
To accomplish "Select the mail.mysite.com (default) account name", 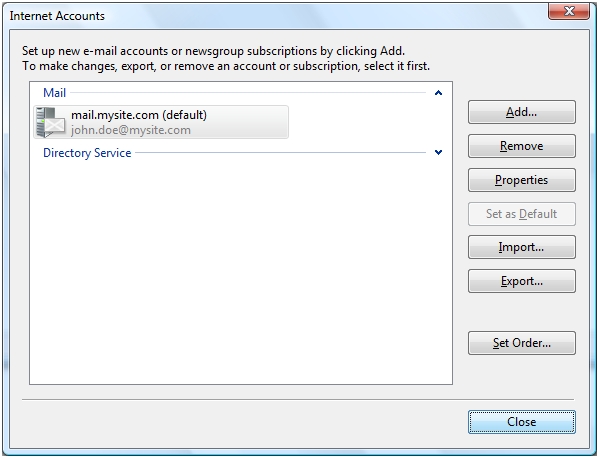I will 139,115.
